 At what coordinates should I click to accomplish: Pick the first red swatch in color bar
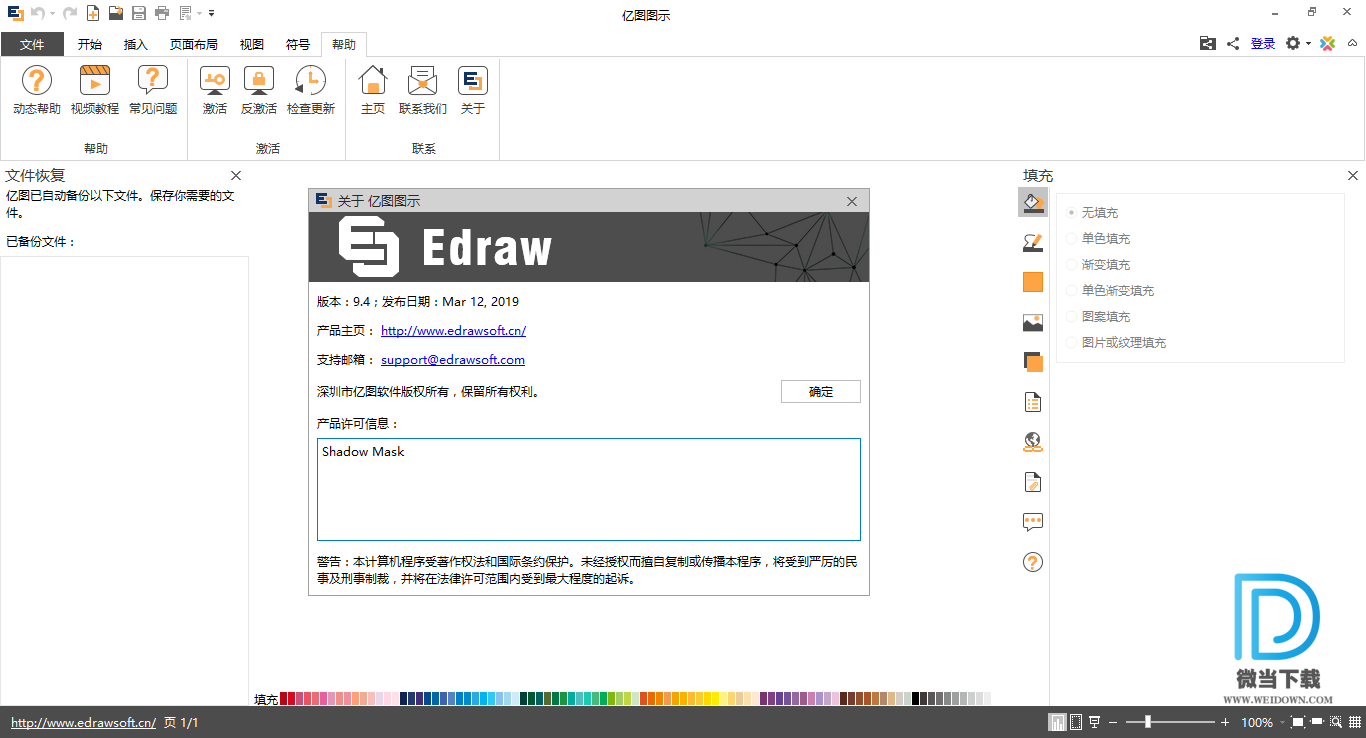pos(284,699)
